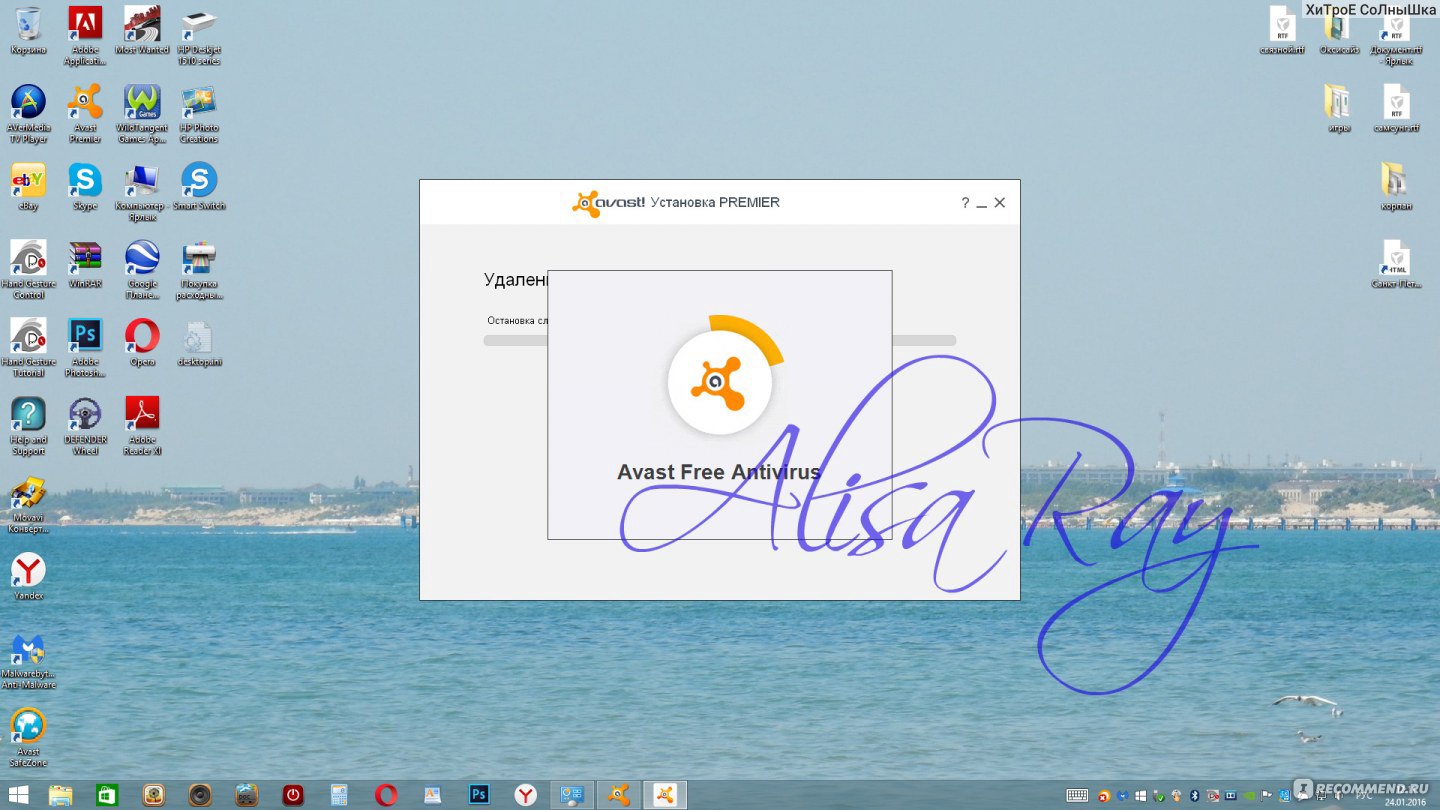Select the Most Wanted game shortcut

[x=142, y=30]
